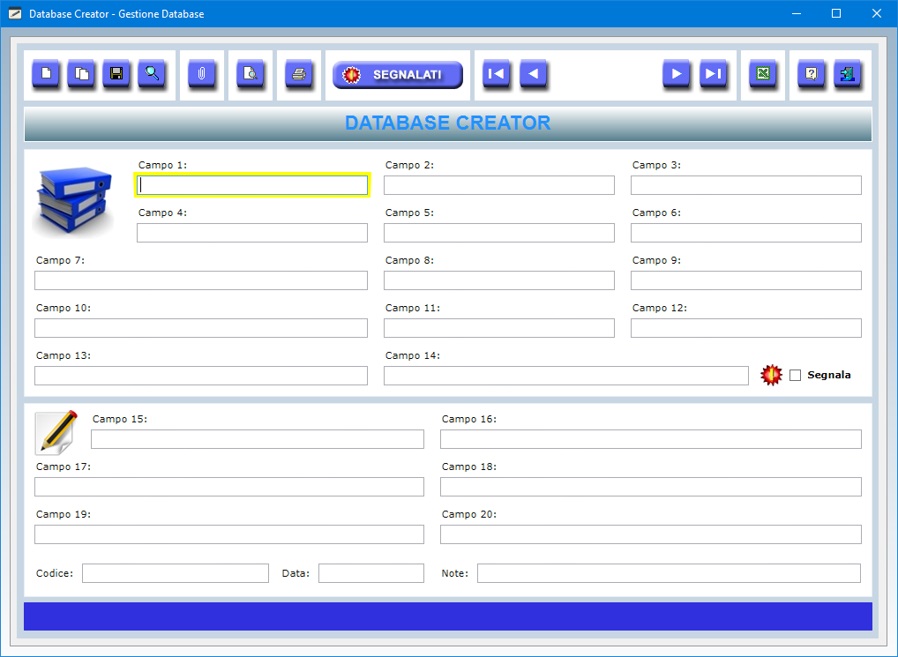The image size is (898, 657).
Task: Show flagged records via SEGNALATI button
Action: (x=397, y=74)
